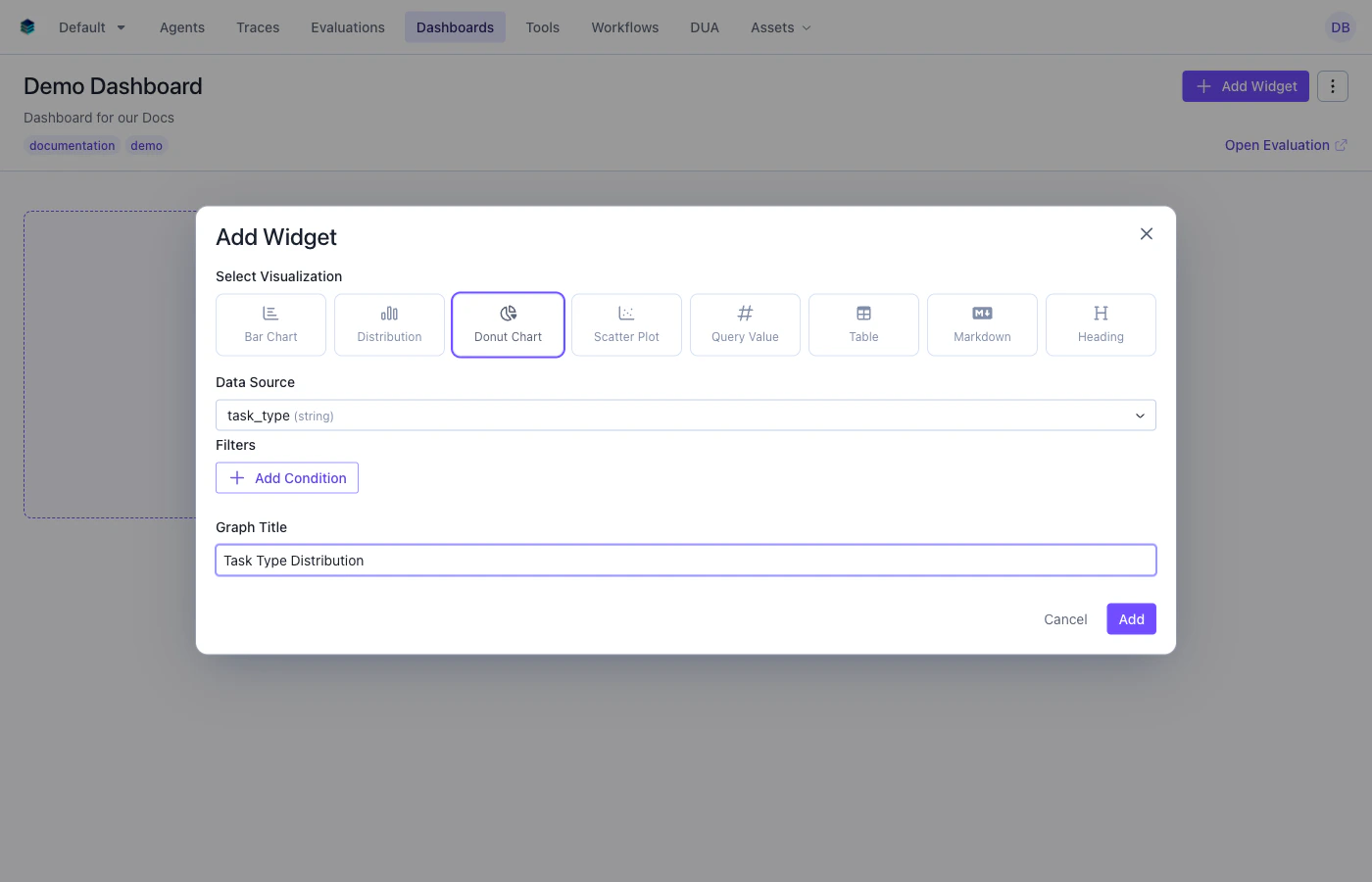This screenshot has height=882, width=1372.
Task: Click the documentation tag chip
Action: pyautogui.click(x=72, y=145)
